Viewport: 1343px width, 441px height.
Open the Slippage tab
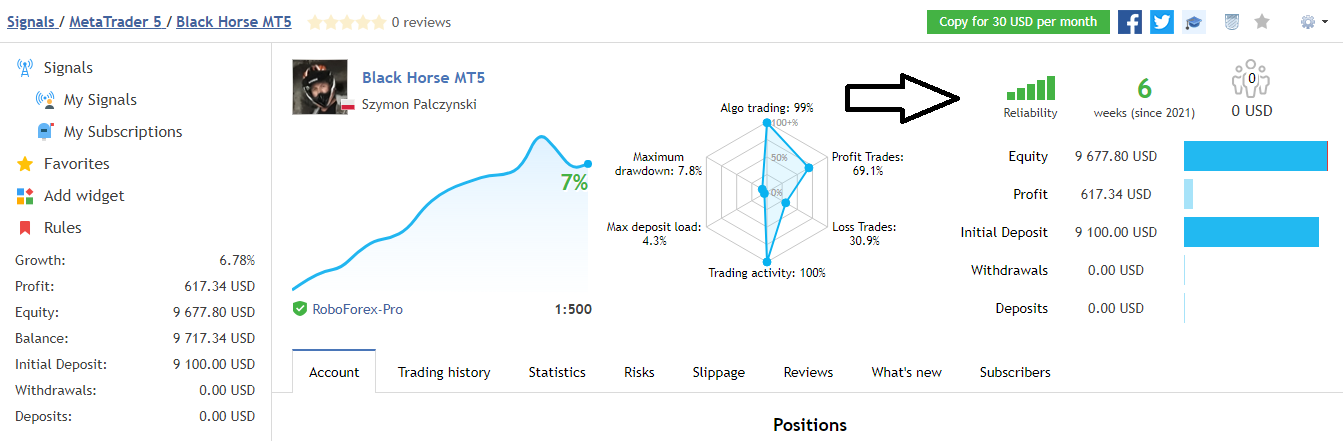718,372
